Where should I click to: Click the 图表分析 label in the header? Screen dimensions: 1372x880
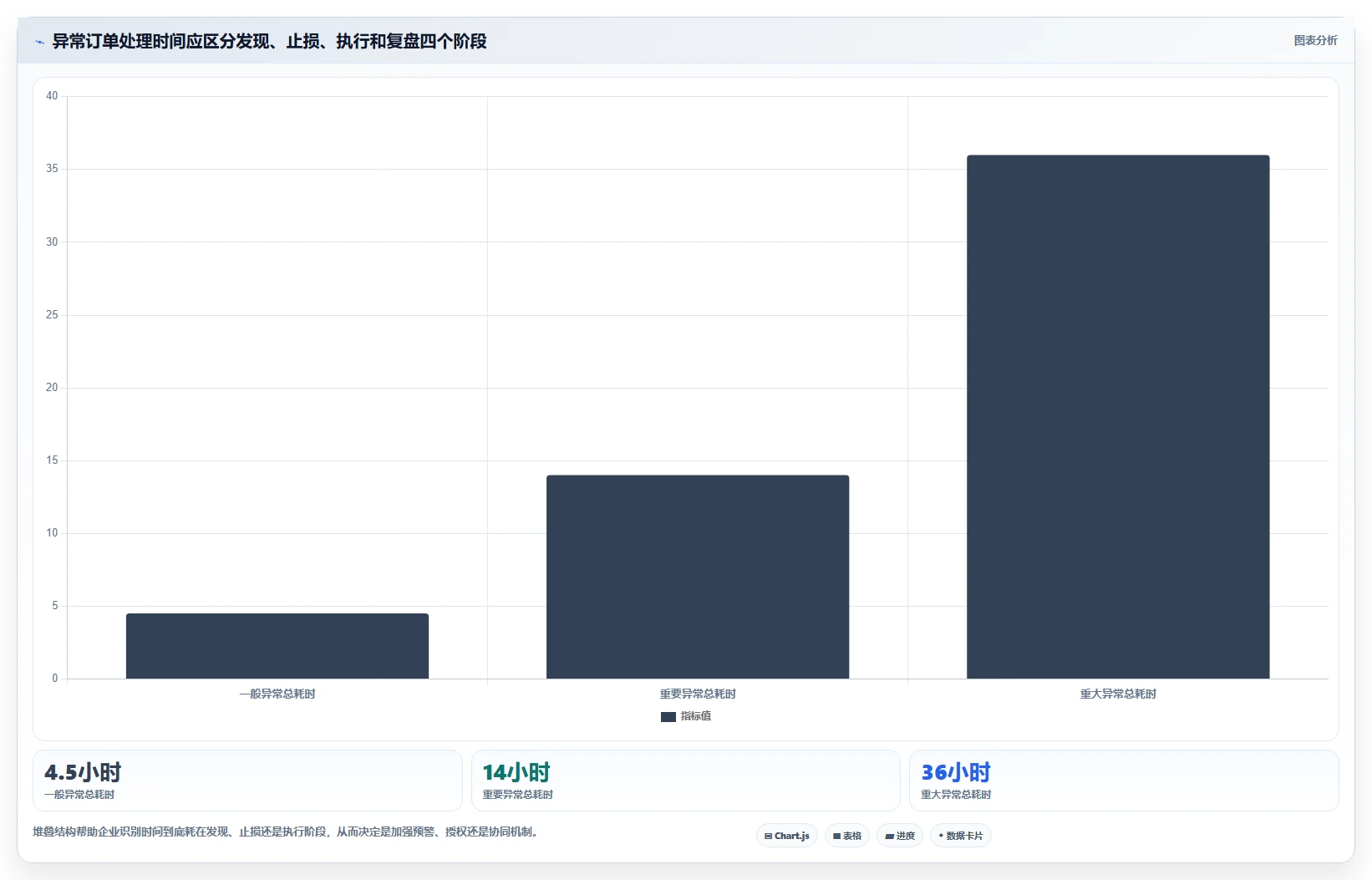pos(1315,40)
